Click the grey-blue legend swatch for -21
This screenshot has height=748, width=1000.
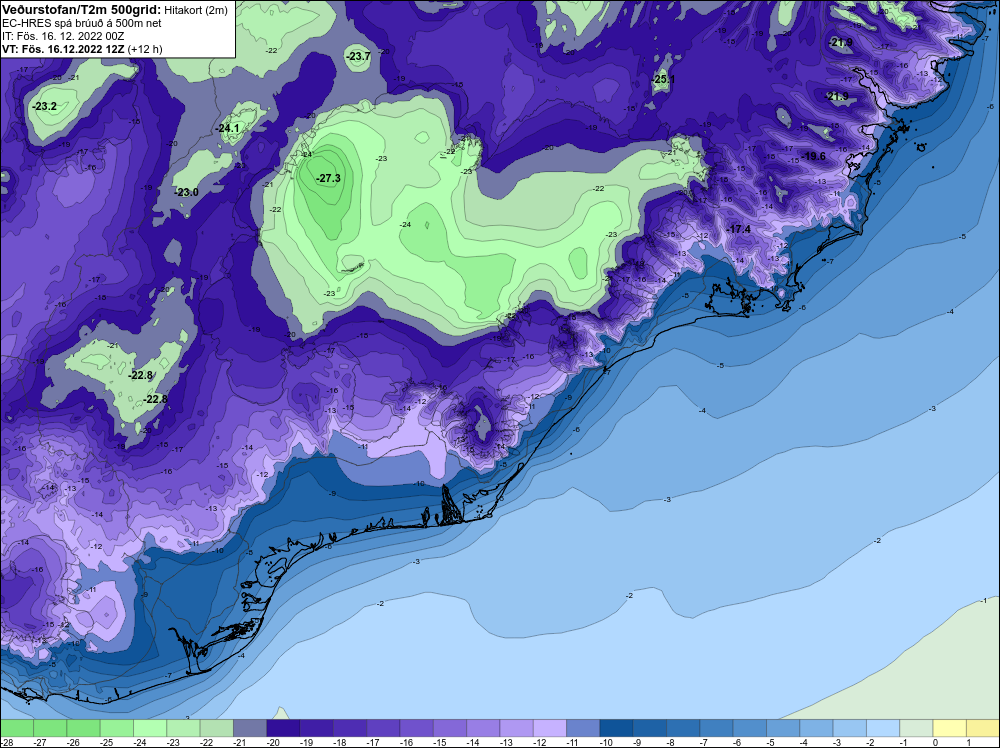(x=249, y=728)
